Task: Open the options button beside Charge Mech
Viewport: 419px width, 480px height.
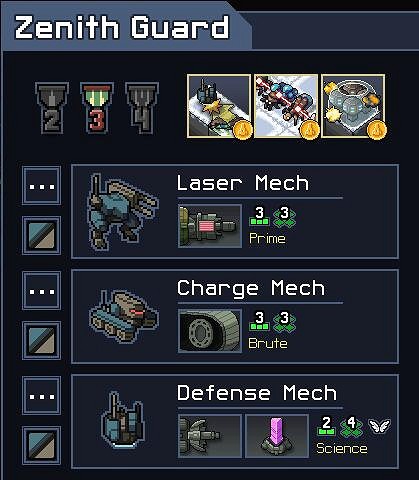Action: (x=41, y=290)
